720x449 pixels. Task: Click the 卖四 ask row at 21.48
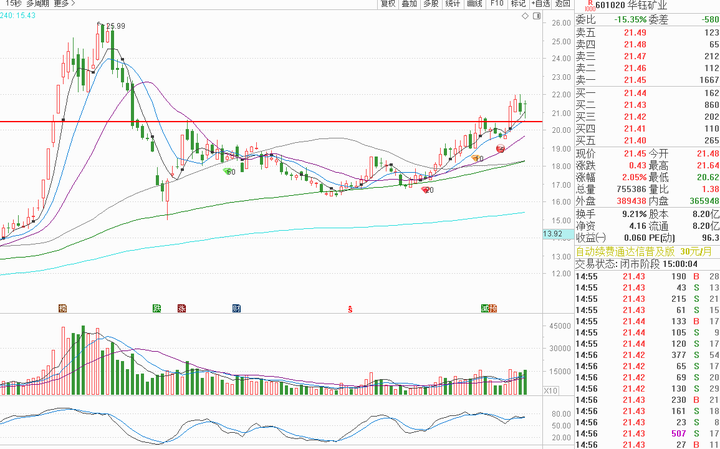pyautogui.click(x=647, y=45)
